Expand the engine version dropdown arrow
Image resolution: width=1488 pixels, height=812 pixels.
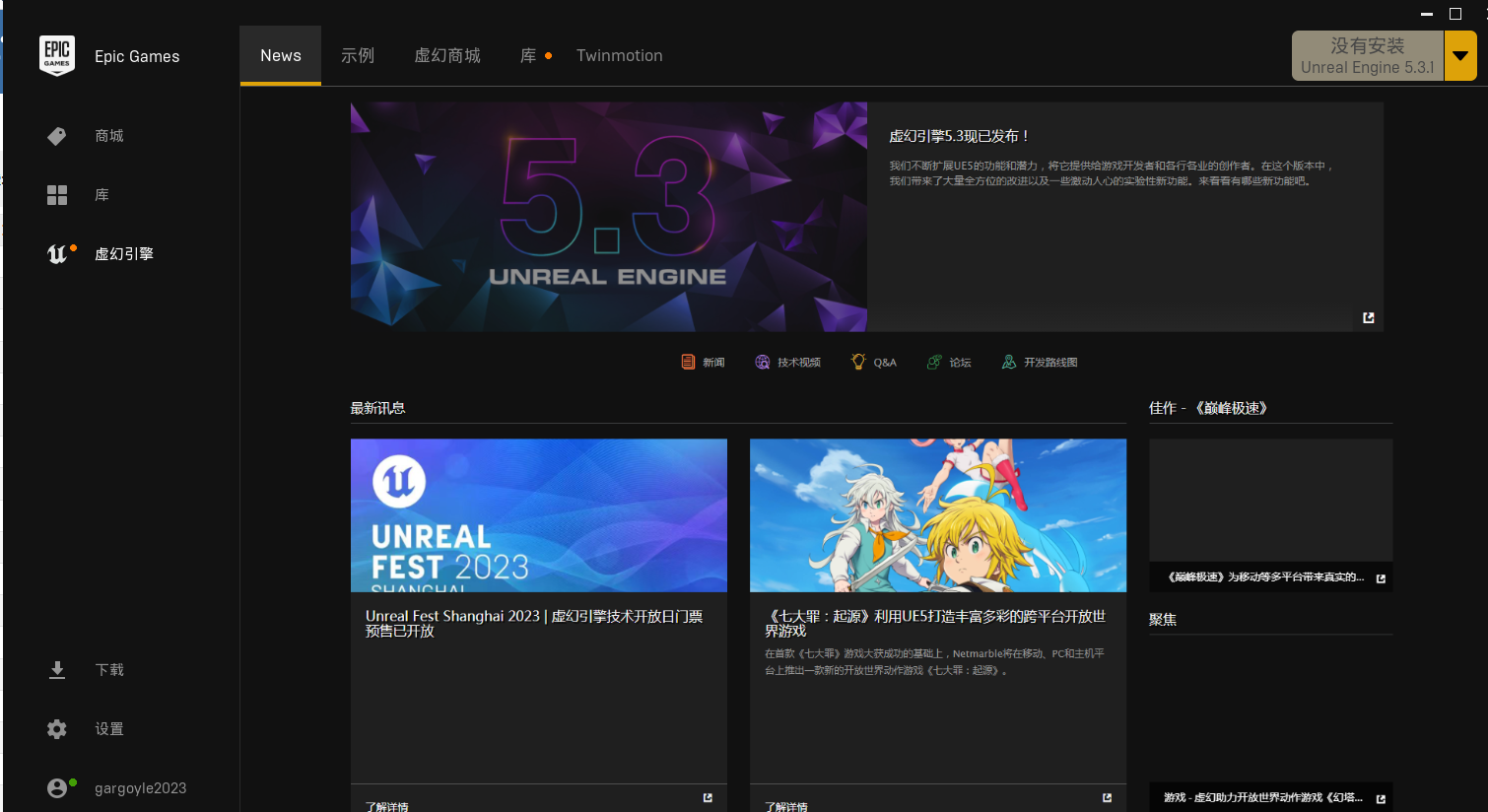[1460, 56]
